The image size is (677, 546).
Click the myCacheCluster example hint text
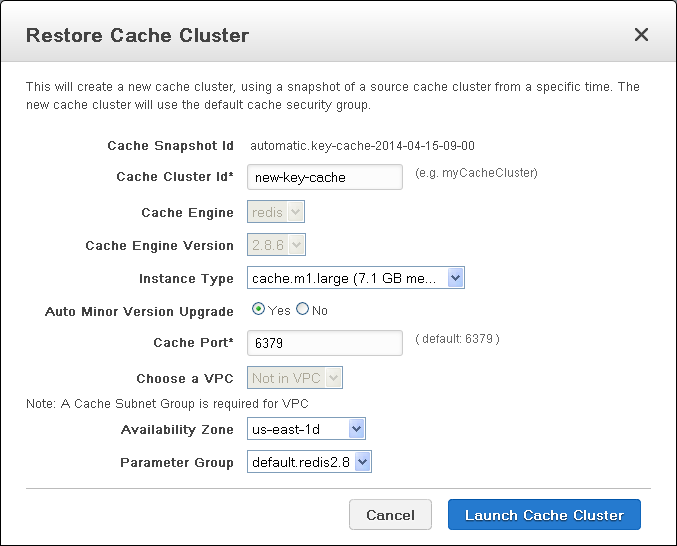pyautogui.click(x=476, y=173)
